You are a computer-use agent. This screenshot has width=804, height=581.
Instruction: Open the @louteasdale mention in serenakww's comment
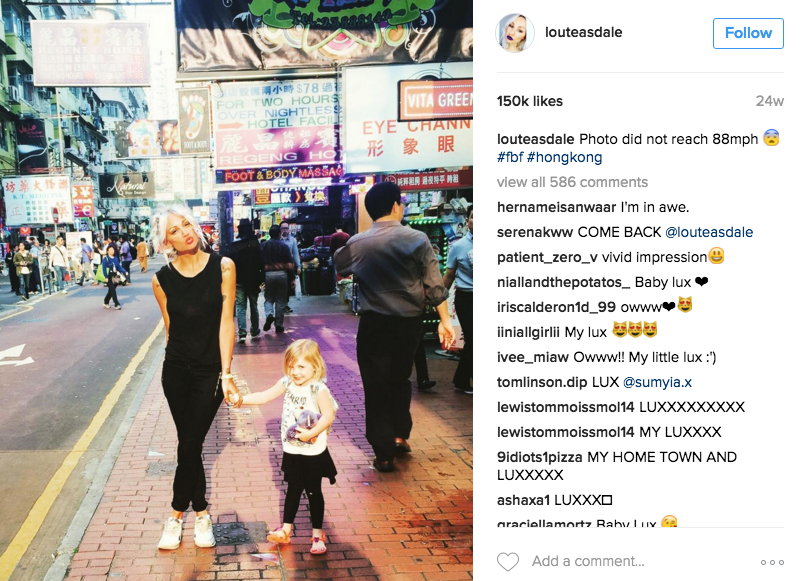coord(709,232)
